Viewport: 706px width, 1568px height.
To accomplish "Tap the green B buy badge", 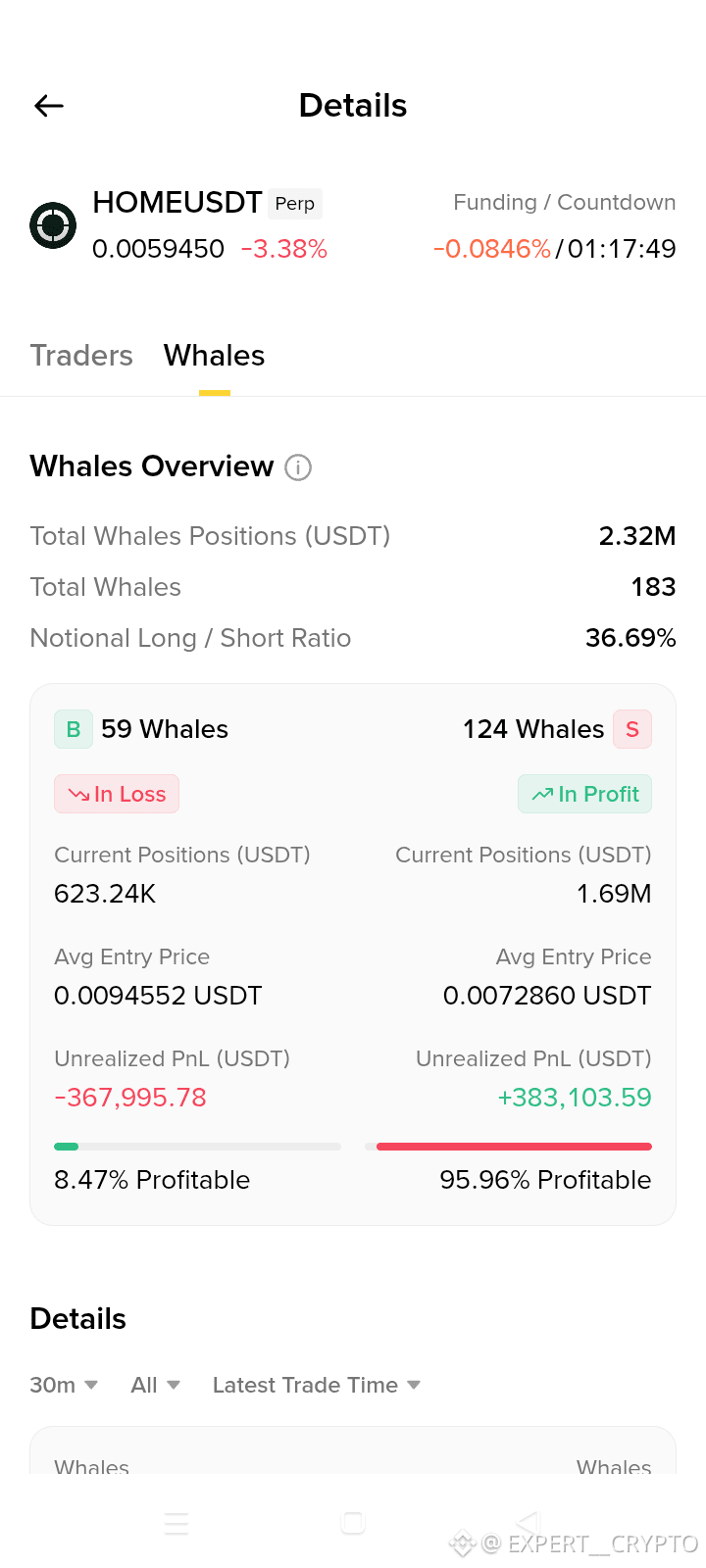I will pos(74,729).
